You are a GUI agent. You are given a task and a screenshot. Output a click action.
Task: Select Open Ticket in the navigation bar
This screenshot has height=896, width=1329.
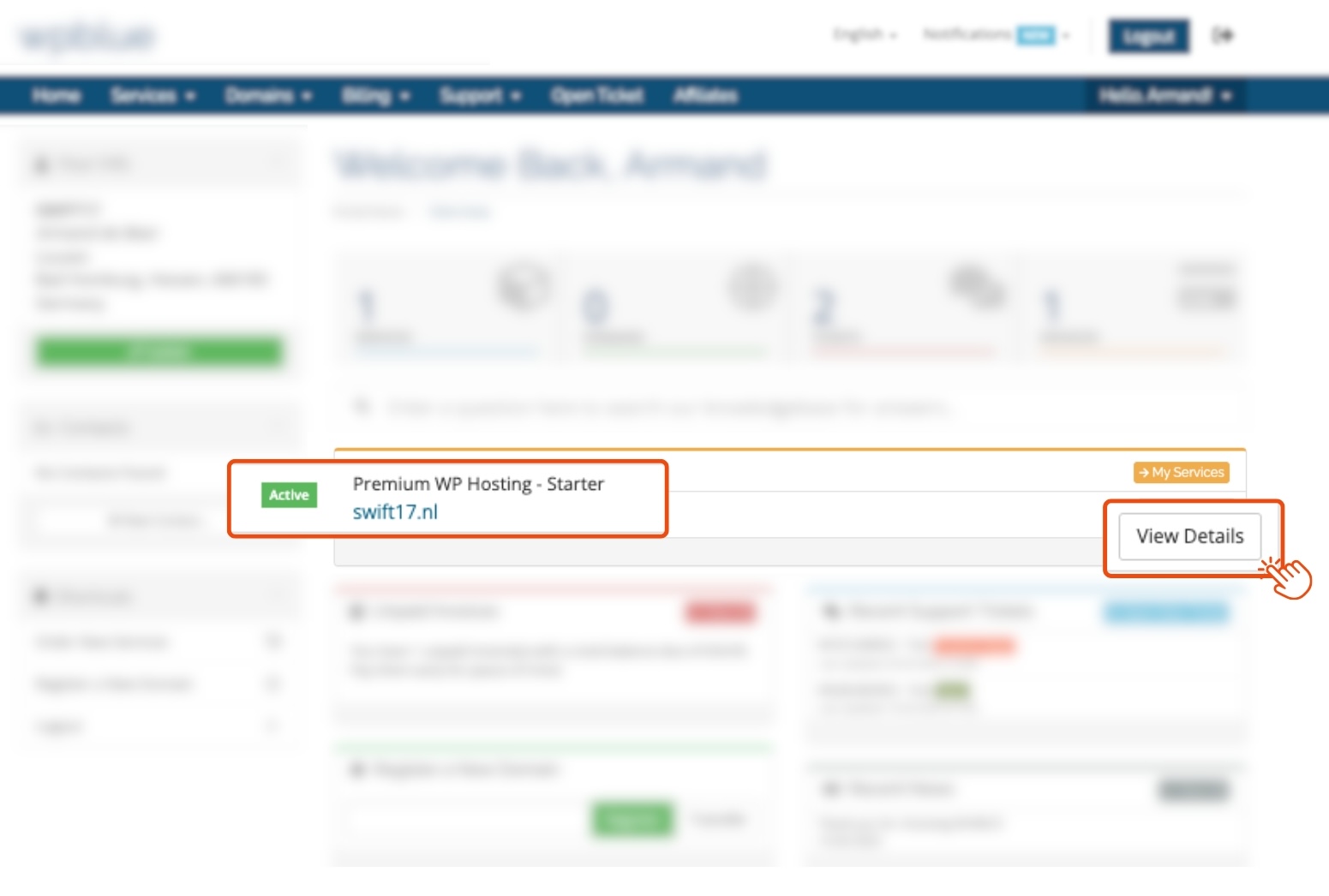[x=597, y=95]
